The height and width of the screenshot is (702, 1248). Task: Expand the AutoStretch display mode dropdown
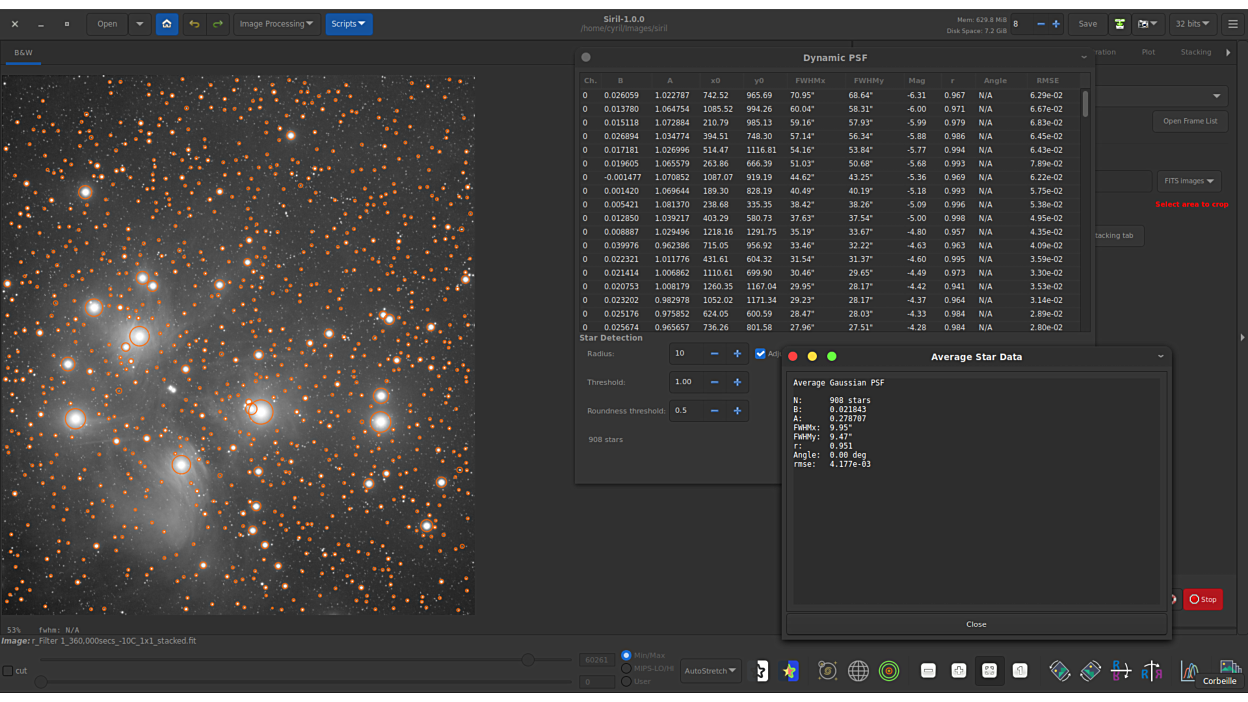710,671
